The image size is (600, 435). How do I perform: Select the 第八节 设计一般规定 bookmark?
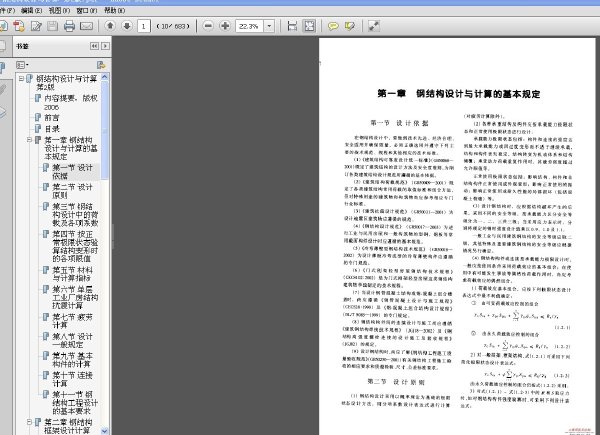[x=73, y=341]
